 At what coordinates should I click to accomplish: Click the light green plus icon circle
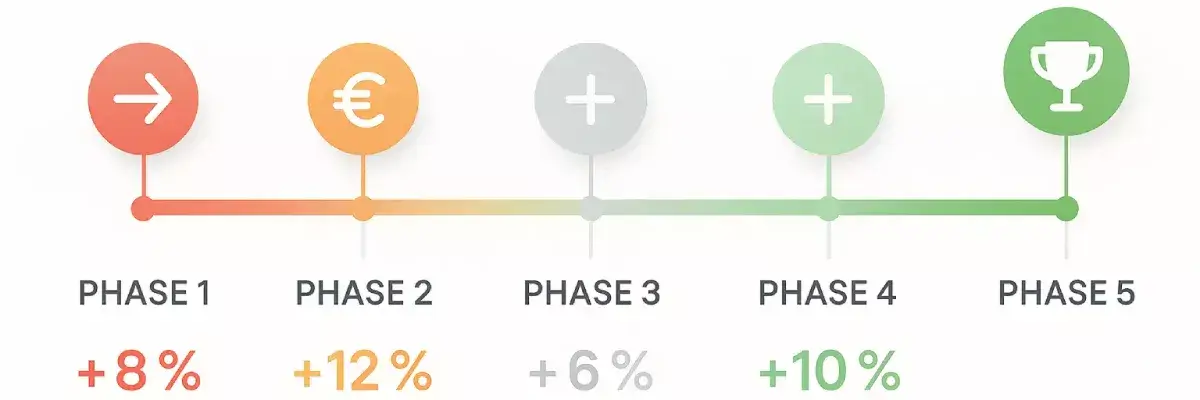point(828,102)
